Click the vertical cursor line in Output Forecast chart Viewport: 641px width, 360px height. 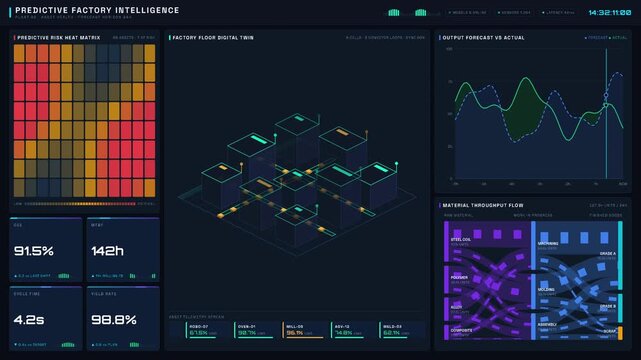tap(606, 114)
